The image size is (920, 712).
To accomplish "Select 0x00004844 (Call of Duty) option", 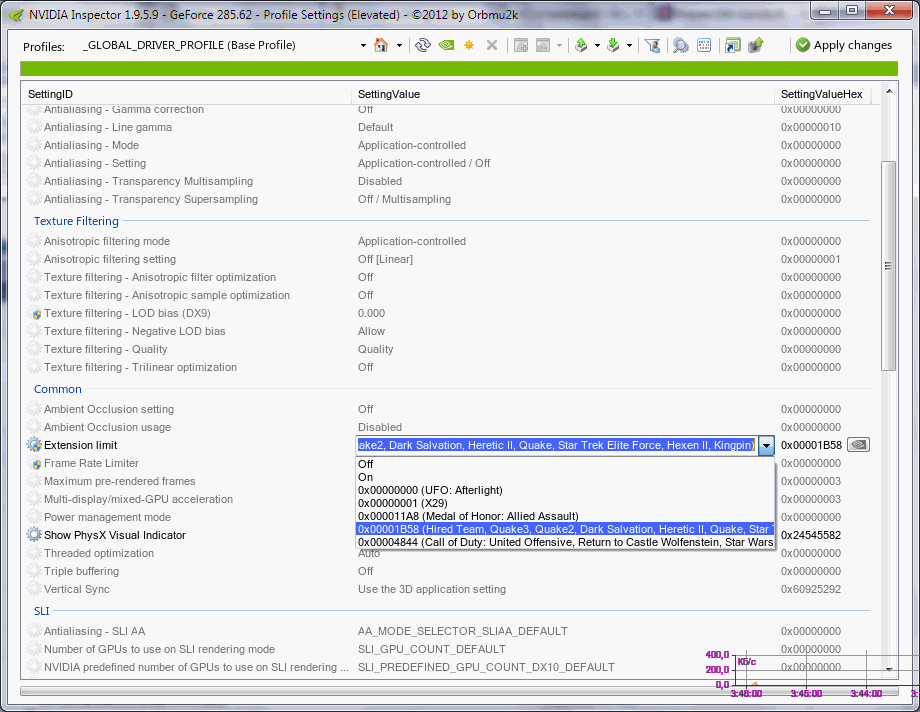I will (565, 542).
